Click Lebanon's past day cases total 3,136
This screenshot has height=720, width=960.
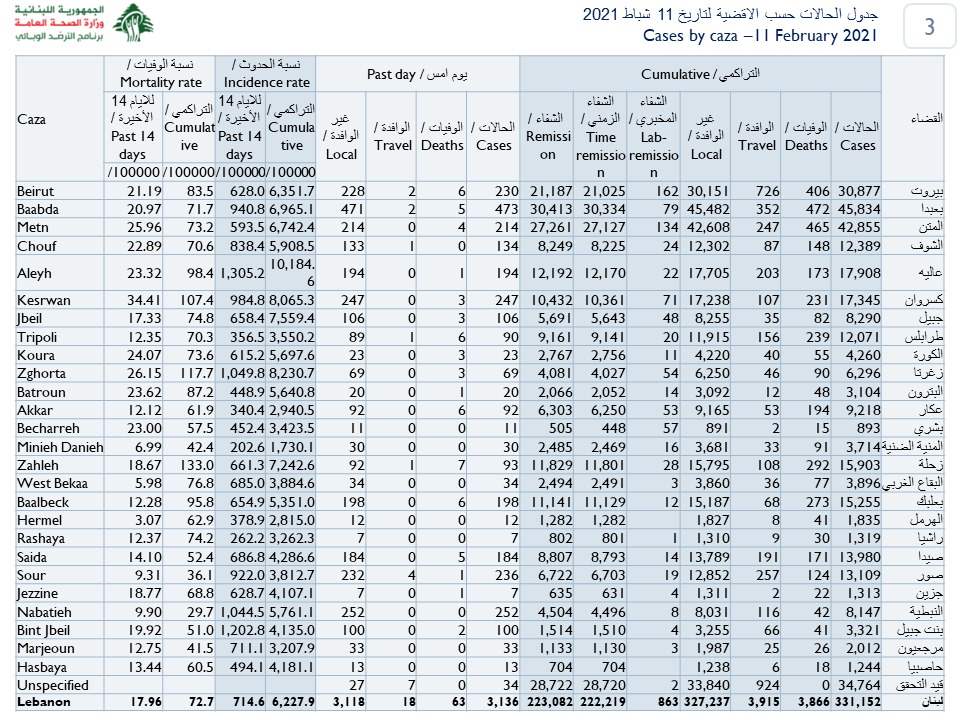click(x=503, y=702)
